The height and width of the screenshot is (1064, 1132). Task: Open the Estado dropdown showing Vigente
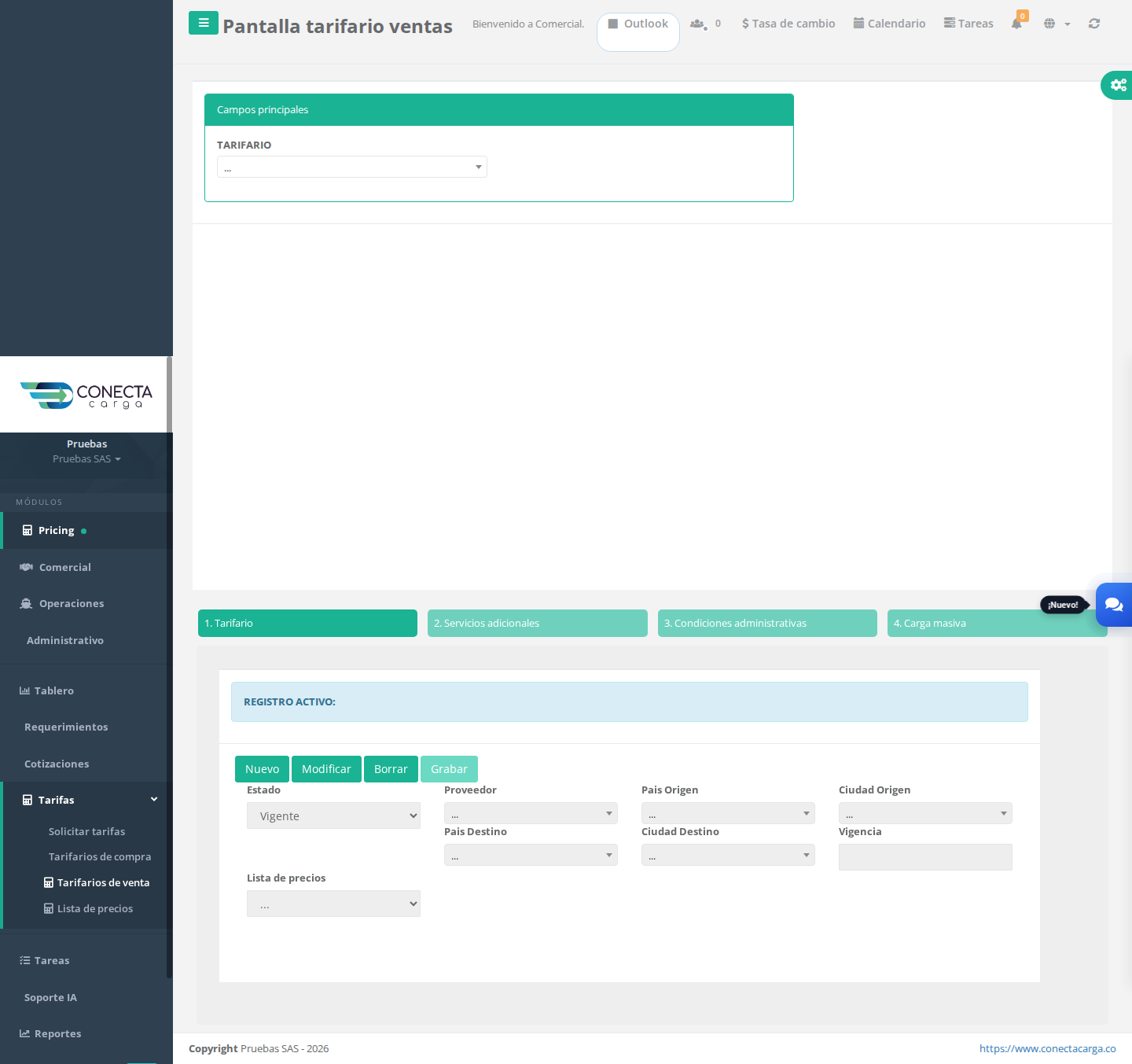click(333, 815)
